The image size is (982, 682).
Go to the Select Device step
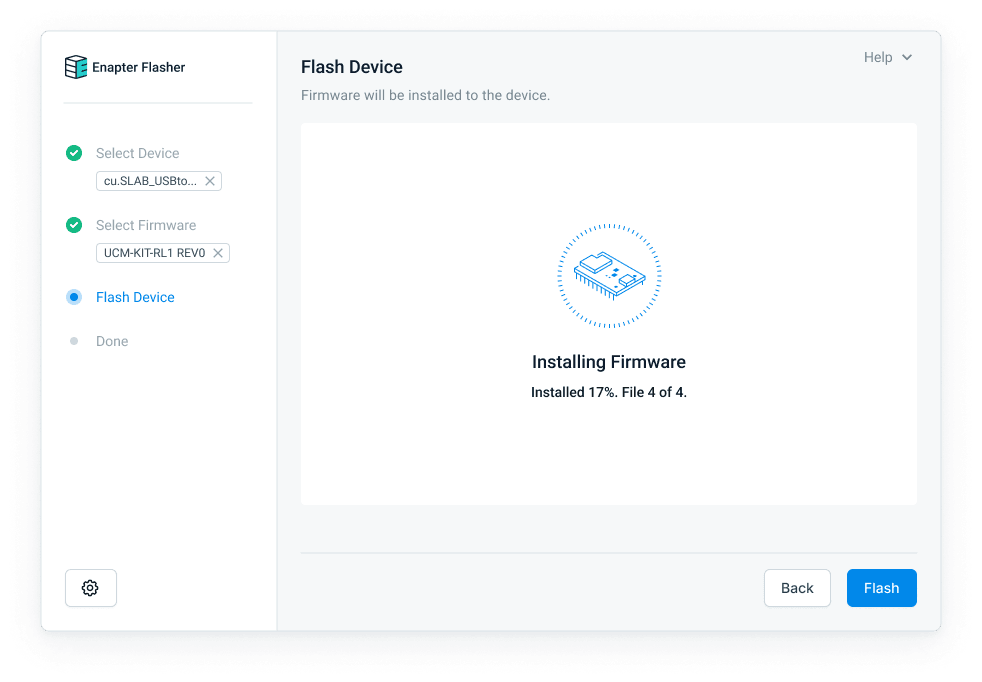point(137,153)
